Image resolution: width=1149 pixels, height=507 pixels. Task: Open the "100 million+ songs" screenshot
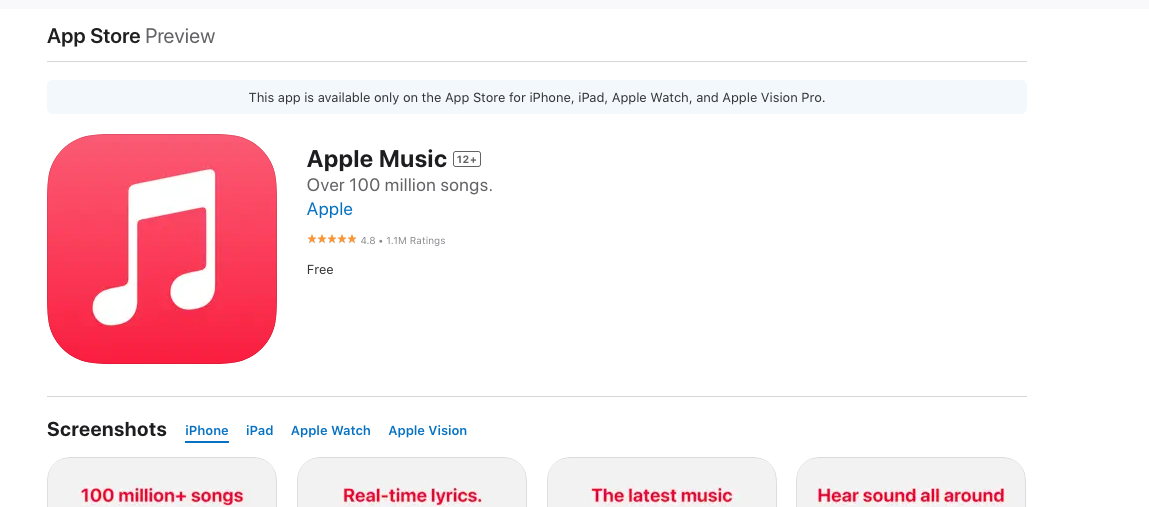coord(162,487)
